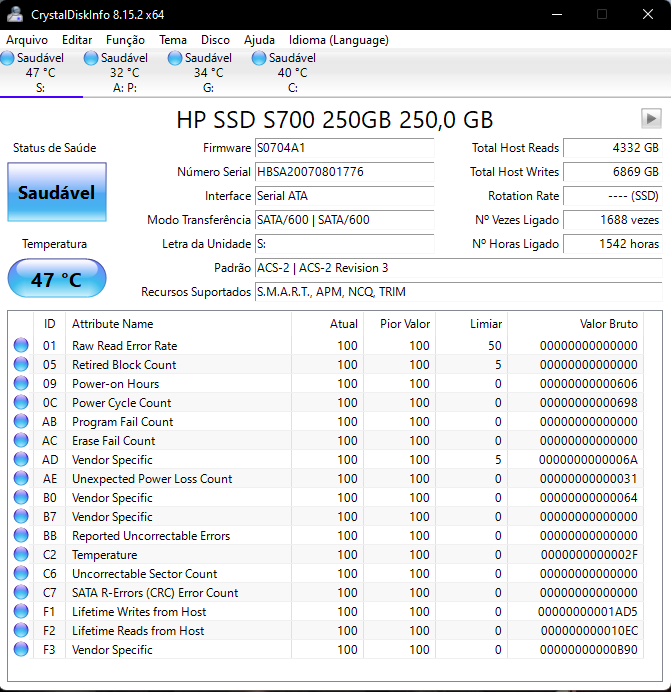Click status orb for SATA R-Errors row
This screenshot has width=671, height=692.
tap(21, 592)
